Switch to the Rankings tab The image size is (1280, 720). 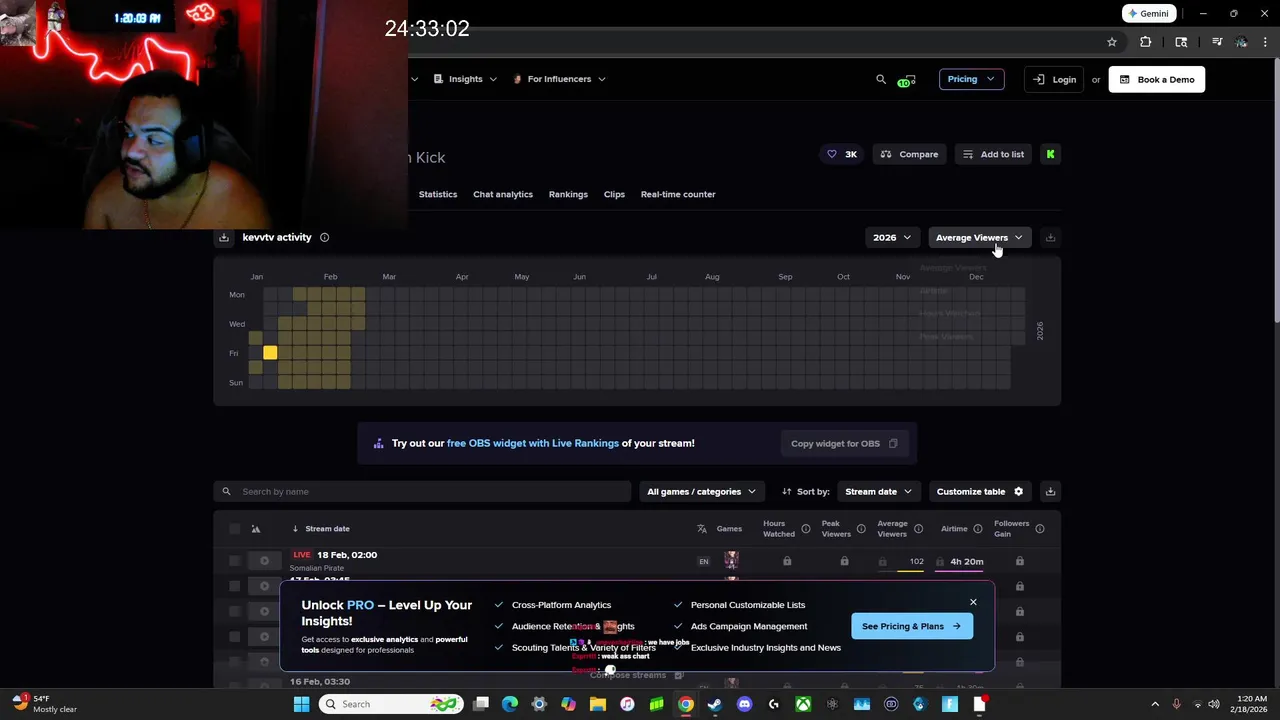568,194
